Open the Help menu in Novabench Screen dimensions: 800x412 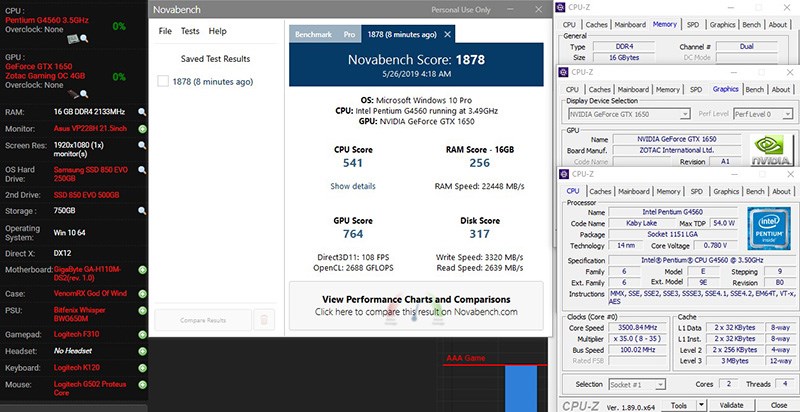(x=217, y=31)
